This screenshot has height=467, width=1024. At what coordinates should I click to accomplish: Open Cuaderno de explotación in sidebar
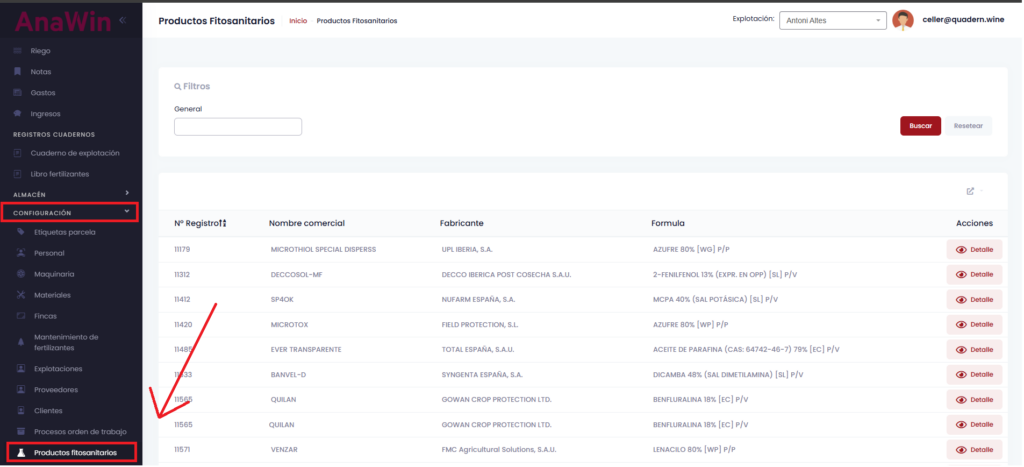click(75, 153)
